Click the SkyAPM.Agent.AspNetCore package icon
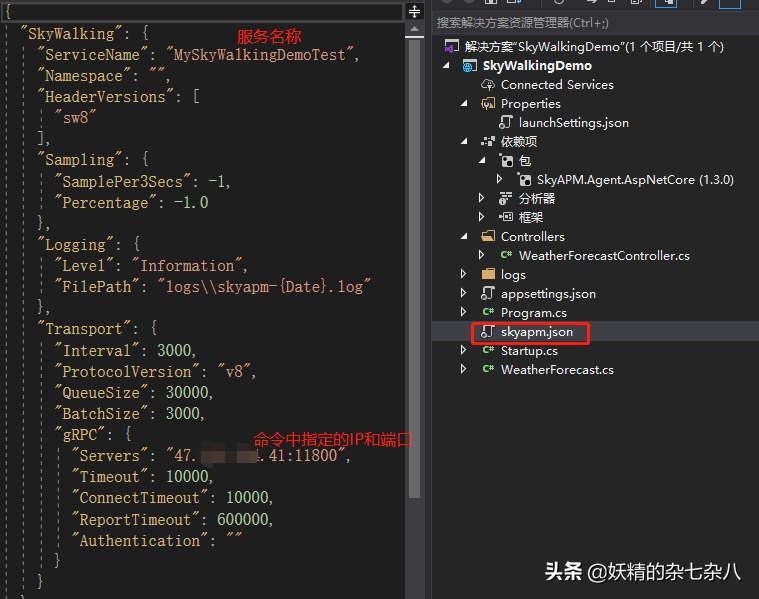Viewport: 759px width, 599px height. (524, 180)
